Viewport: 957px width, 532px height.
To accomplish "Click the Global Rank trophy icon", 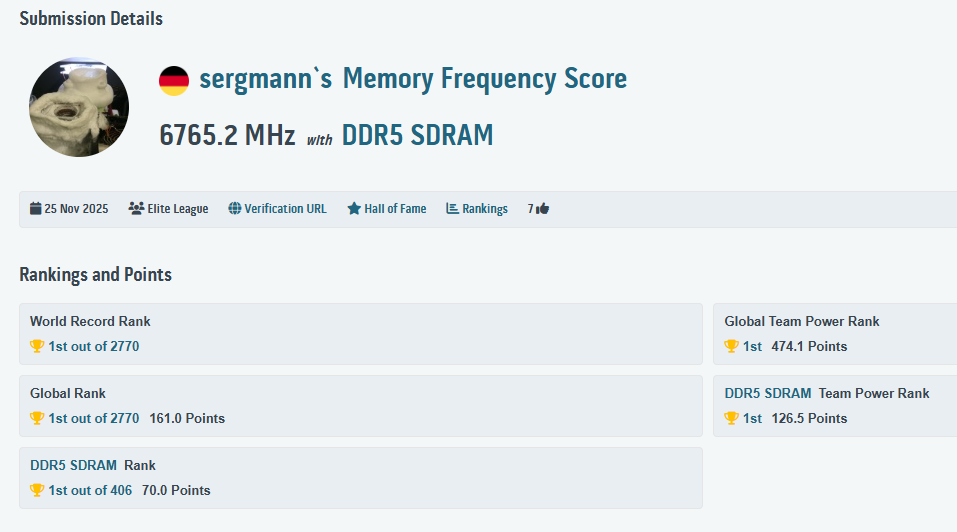I will 37,418.
